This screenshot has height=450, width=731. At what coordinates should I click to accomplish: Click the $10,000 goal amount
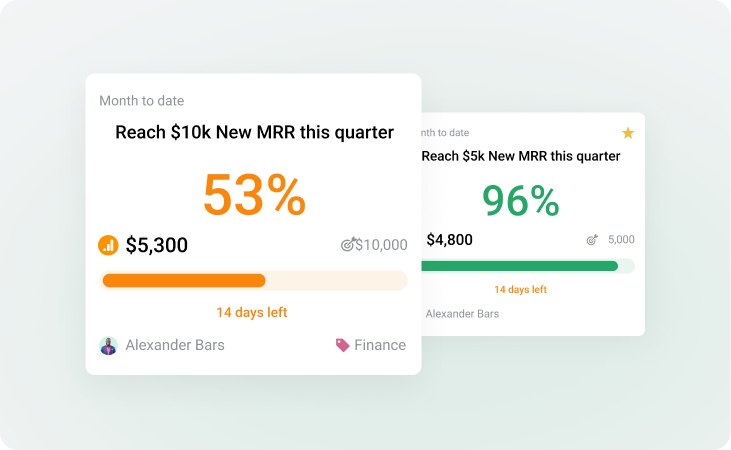[381, 245]
